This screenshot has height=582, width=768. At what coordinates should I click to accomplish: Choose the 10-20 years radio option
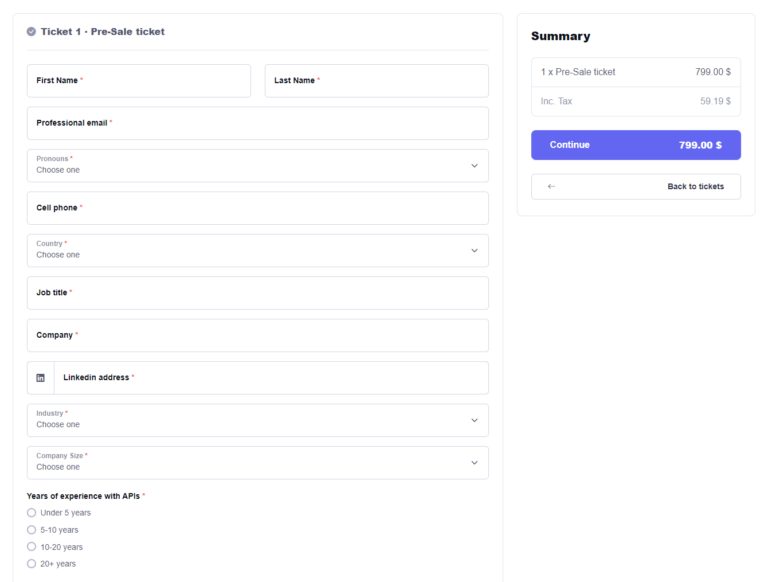[32, 547]
